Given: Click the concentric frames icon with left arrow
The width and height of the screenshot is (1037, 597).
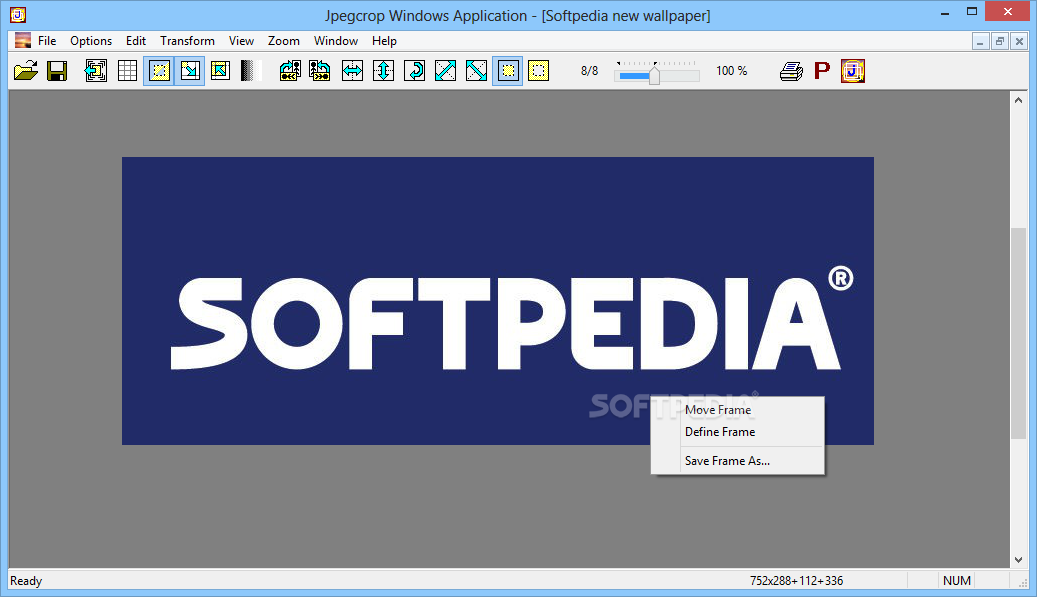Looking at the screenshot, I should [96, 71].
